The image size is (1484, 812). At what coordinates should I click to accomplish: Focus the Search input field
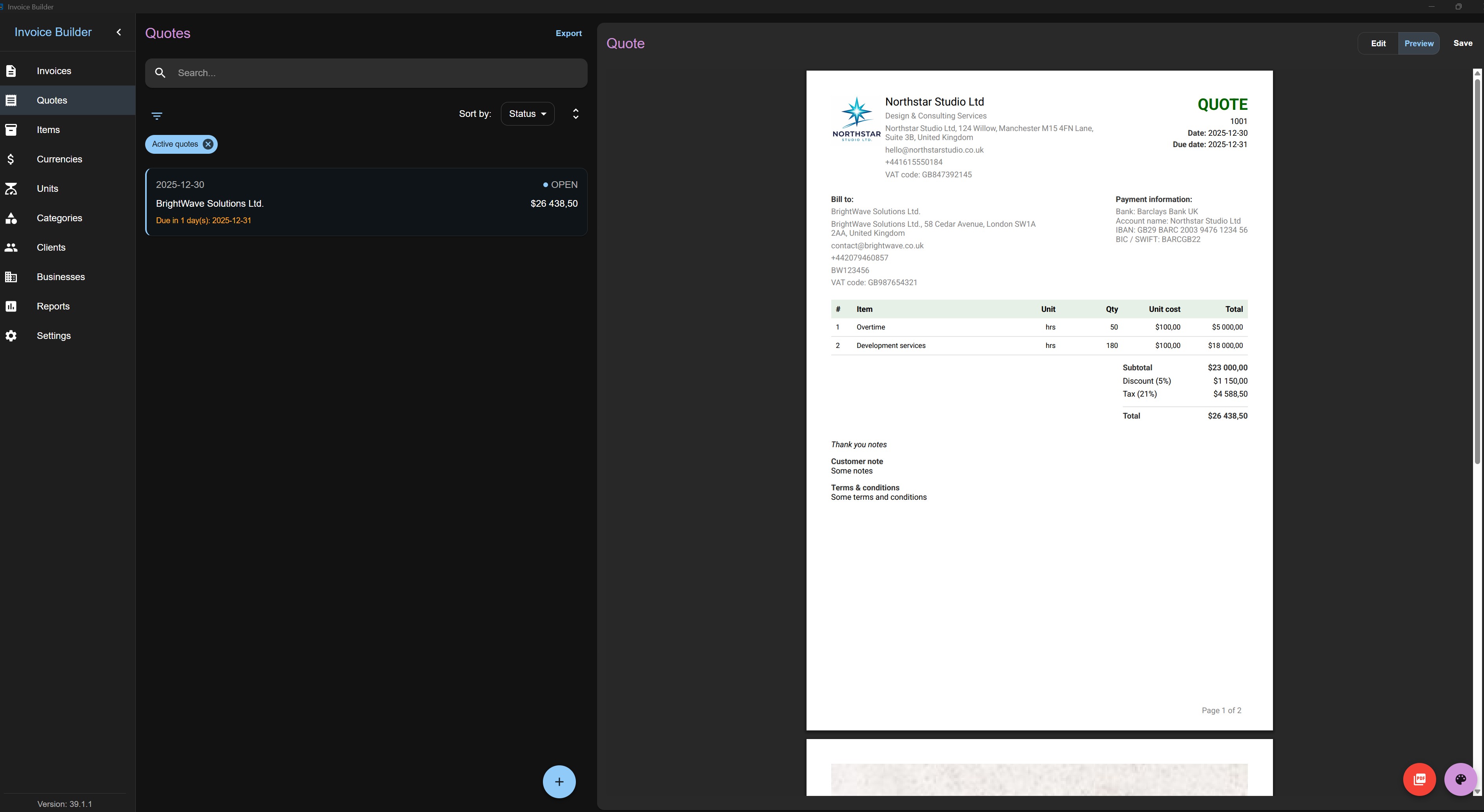click(x=366, y=73)
